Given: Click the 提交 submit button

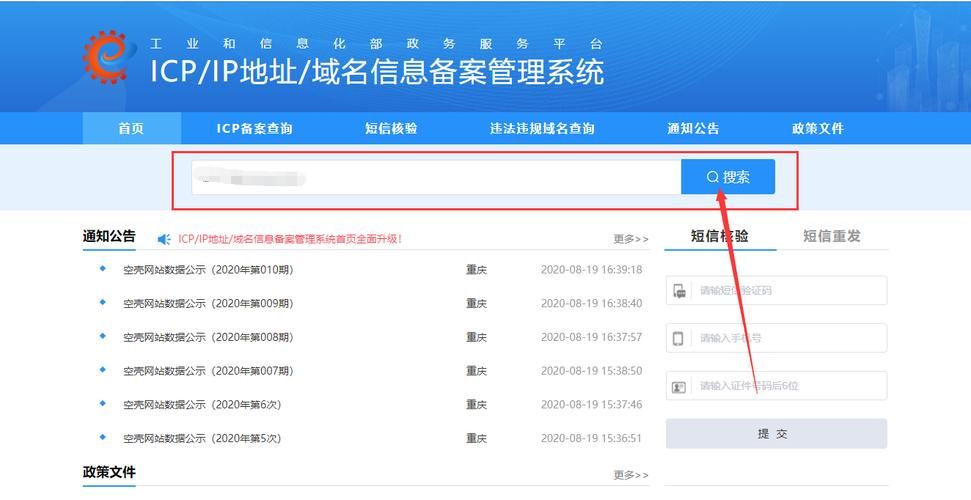Looking at the screenshot, I should click(777, 434).
